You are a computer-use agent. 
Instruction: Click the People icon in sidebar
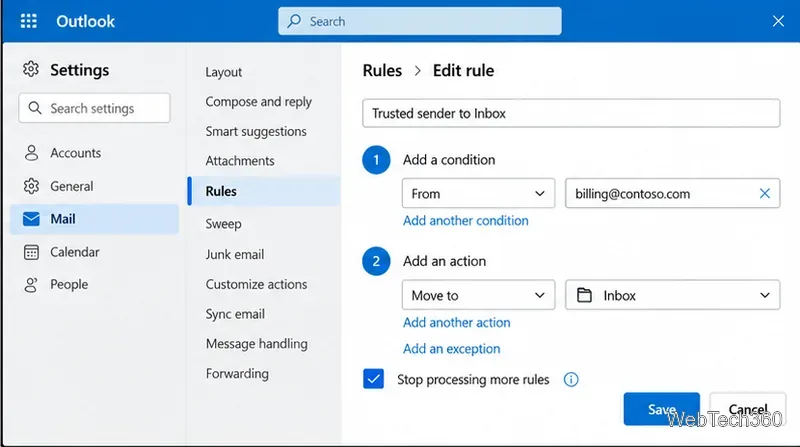pyautogui.click(x=31, y=285)
